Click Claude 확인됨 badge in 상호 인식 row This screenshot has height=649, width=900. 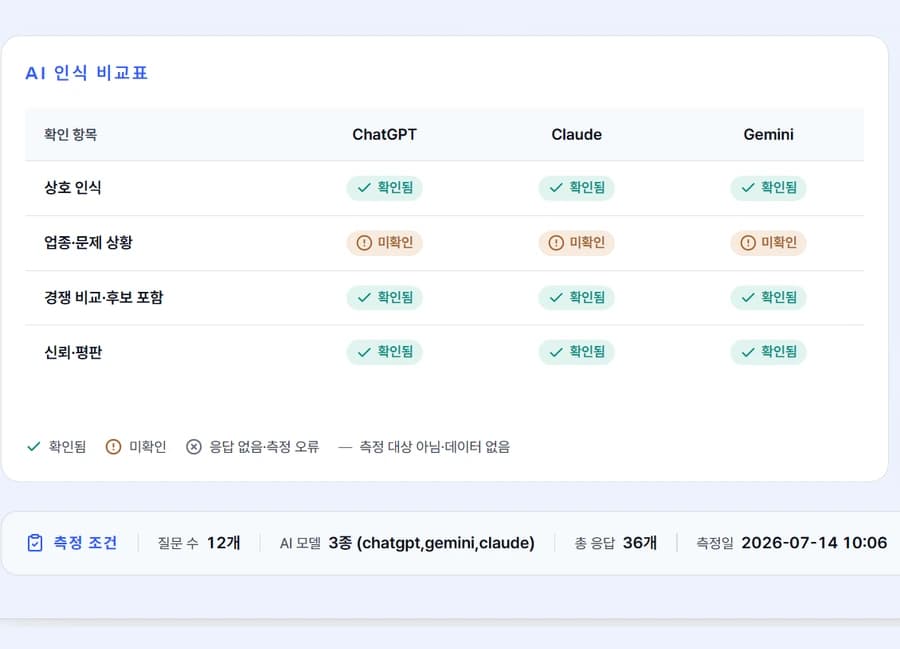[x=576, y=188]
